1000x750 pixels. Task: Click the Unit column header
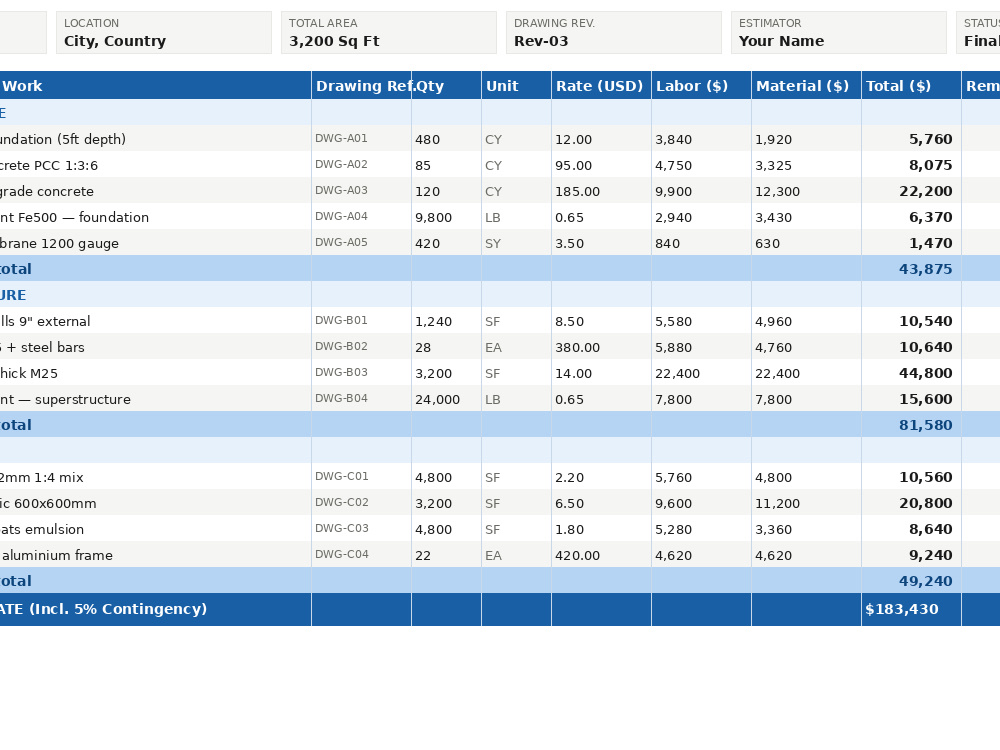point(516,85)
